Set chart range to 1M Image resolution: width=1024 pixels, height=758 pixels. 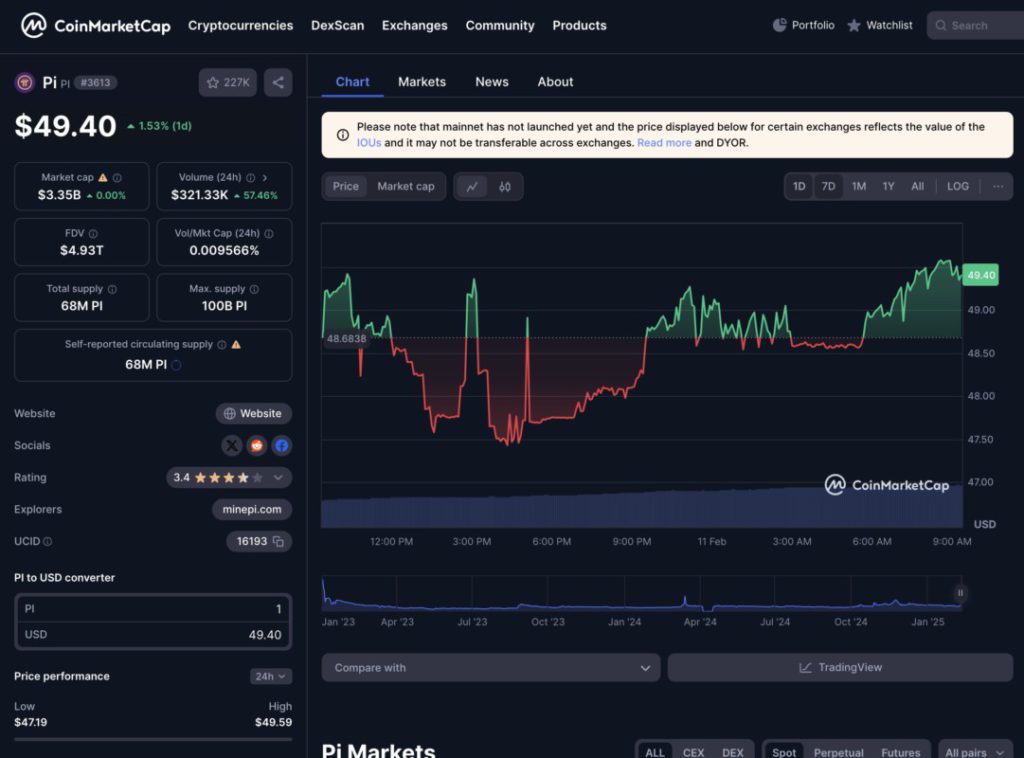coord(858,186)
